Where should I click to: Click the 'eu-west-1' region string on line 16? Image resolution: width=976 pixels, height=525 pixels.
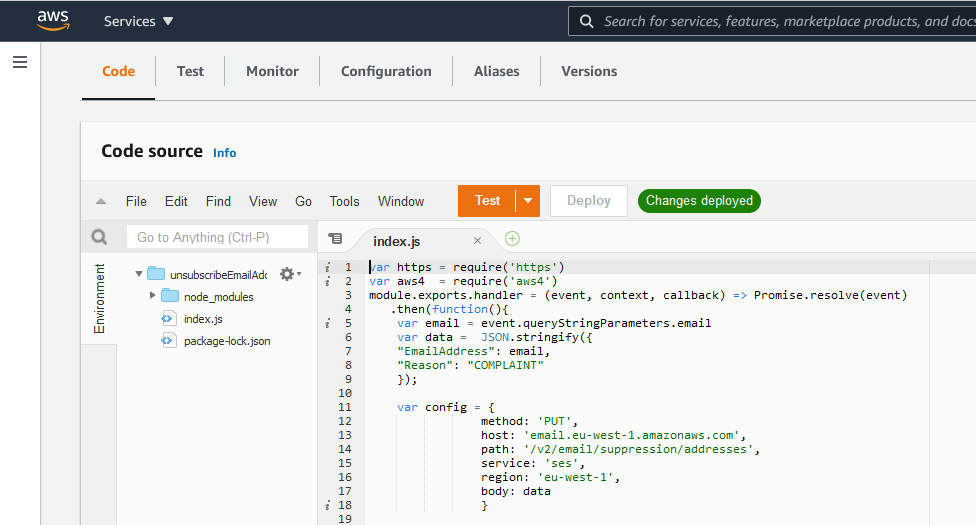coord(575,478)
